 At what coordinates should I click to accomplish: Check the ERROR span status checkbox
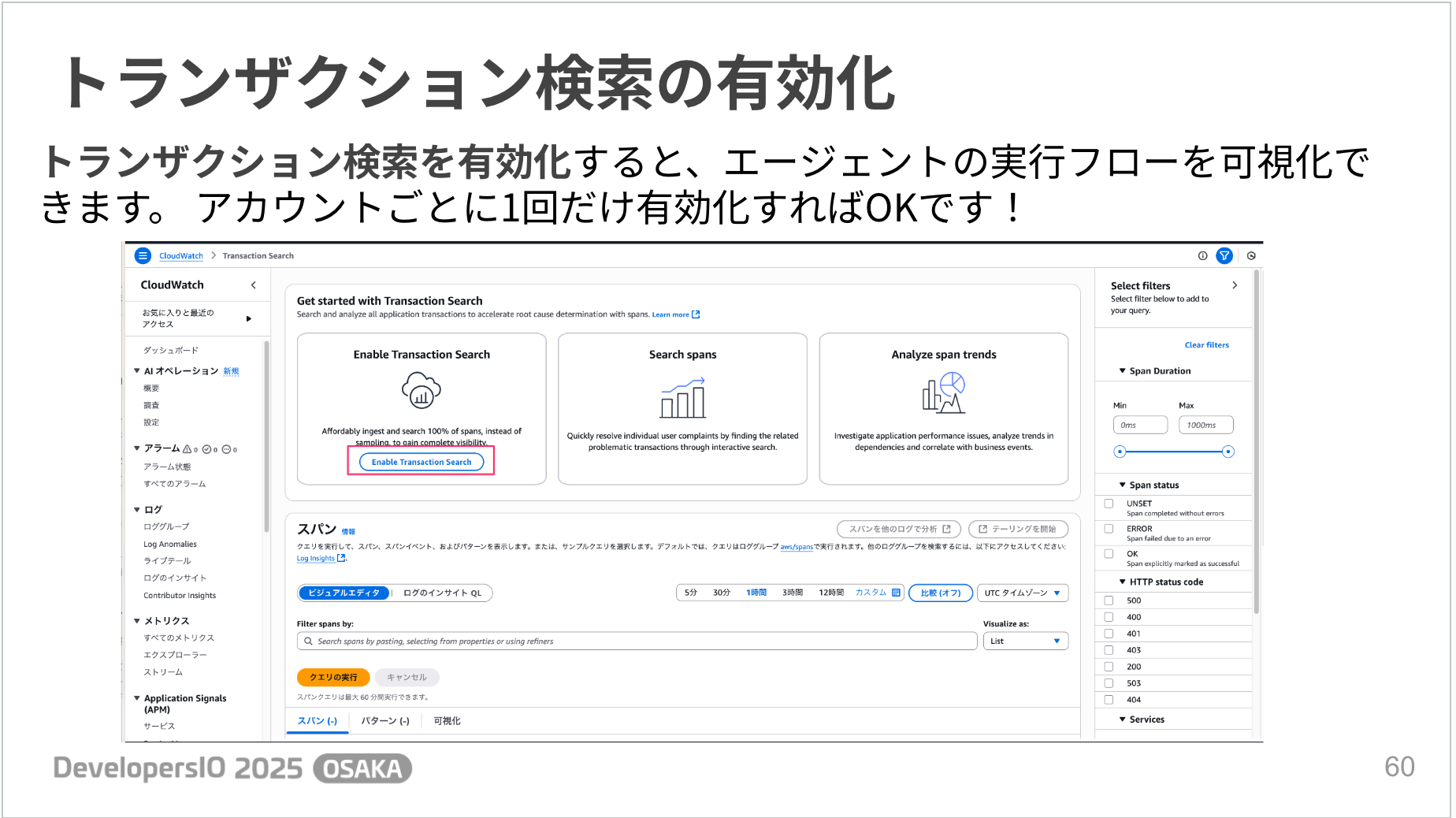[1109, 529]
